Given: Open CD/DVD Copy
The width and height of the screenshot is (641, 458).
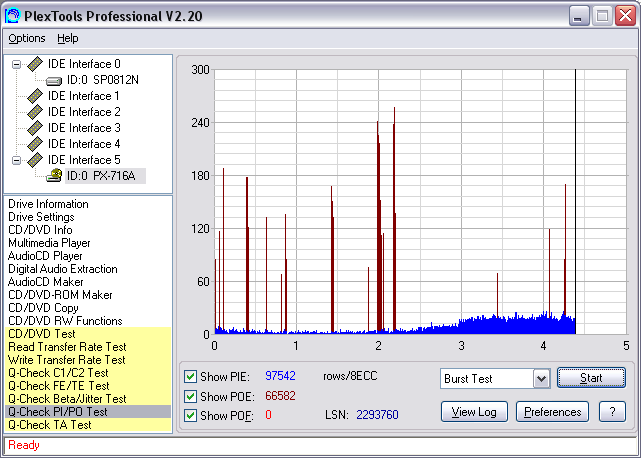Looking at the screenshot, I should pos(43,308).
